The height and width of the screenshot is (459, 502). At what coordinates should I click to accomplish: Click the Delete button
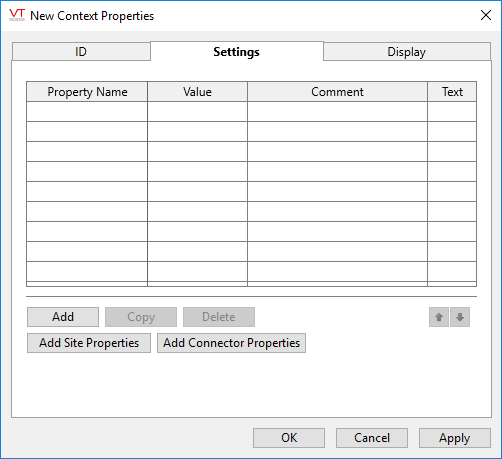219,317
